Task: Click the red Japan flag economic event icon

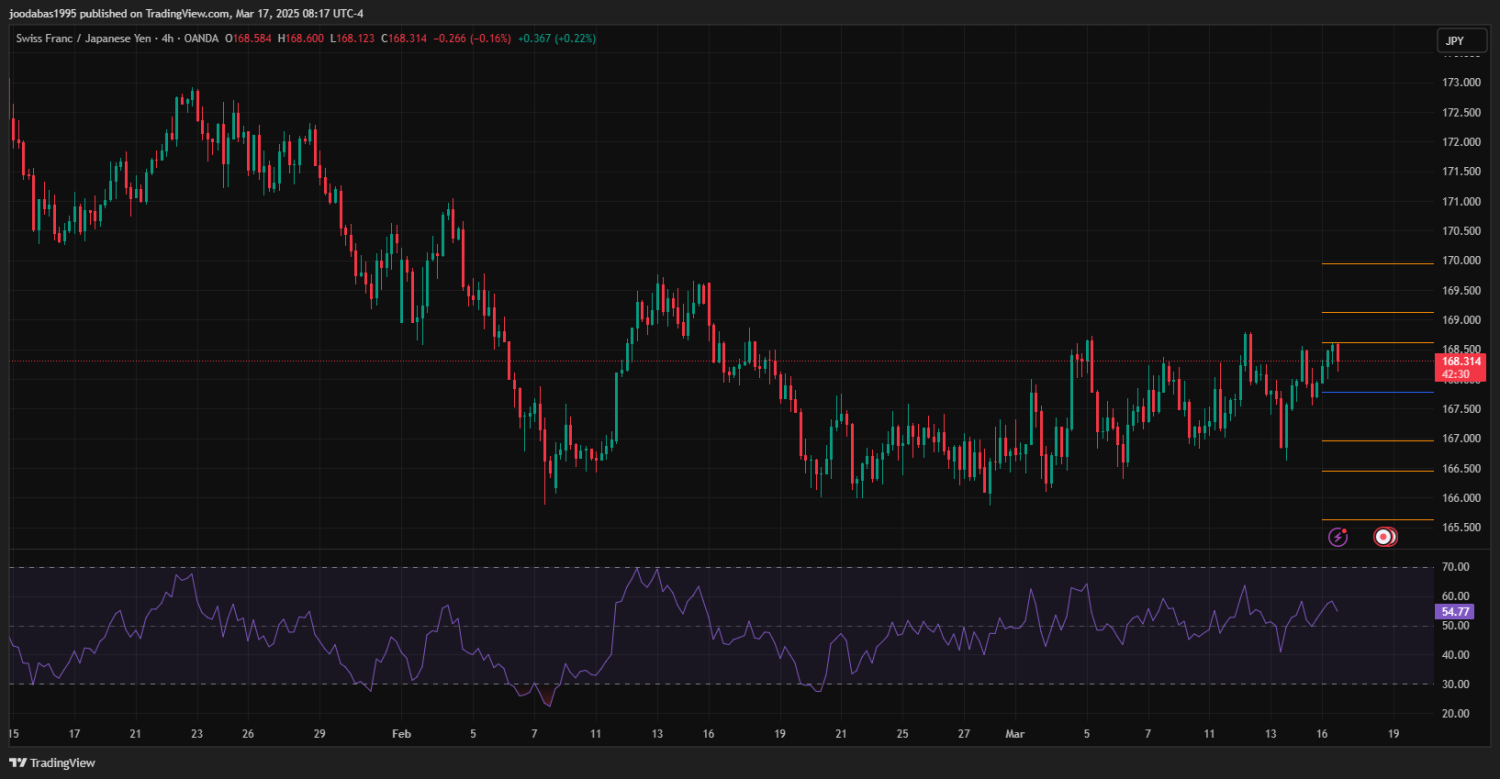Action: coord(1384,537)
